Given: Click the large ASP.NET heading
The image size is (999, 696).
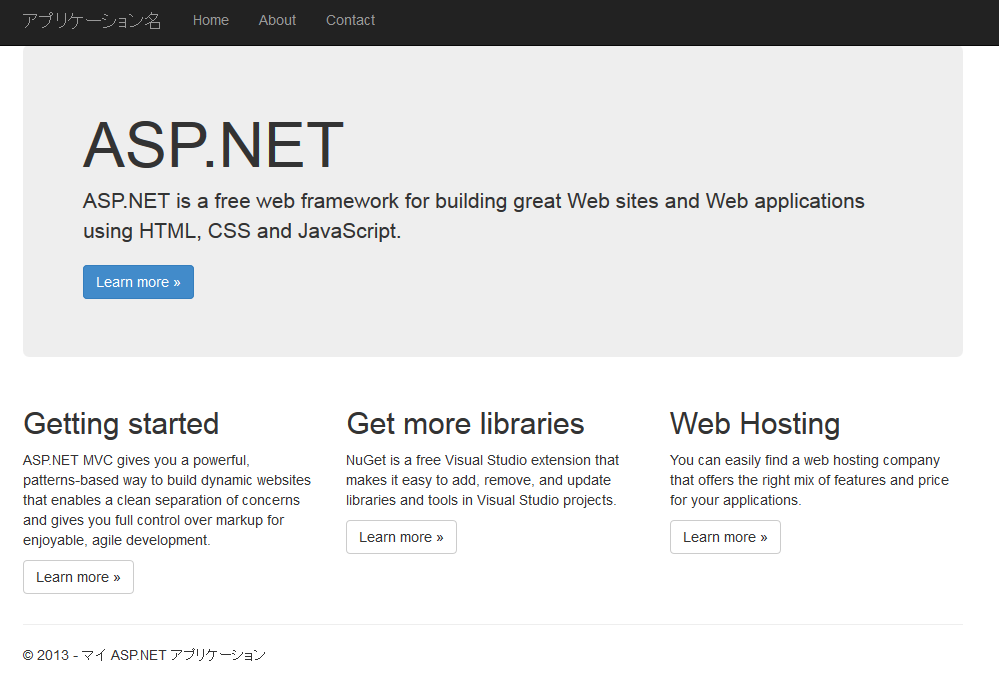Looking at the screenshot, I should (x=213, y=145).
